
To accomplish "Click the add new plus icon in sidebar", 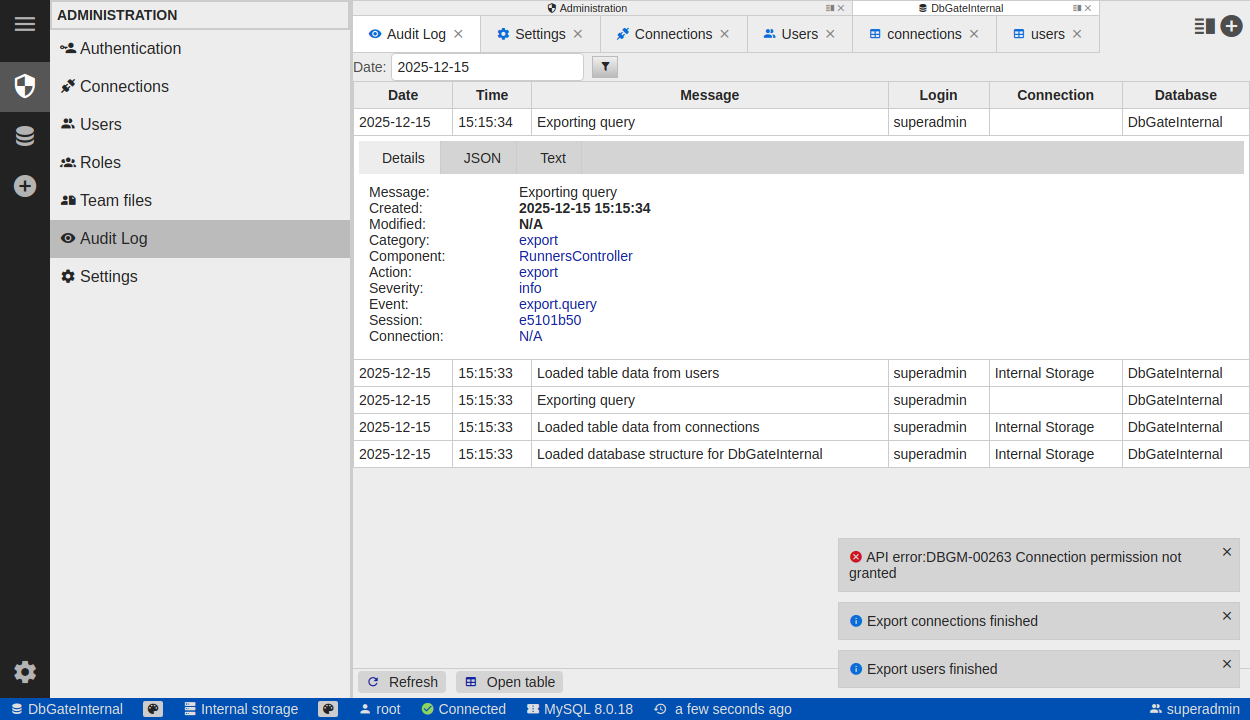I will point(25,186).
